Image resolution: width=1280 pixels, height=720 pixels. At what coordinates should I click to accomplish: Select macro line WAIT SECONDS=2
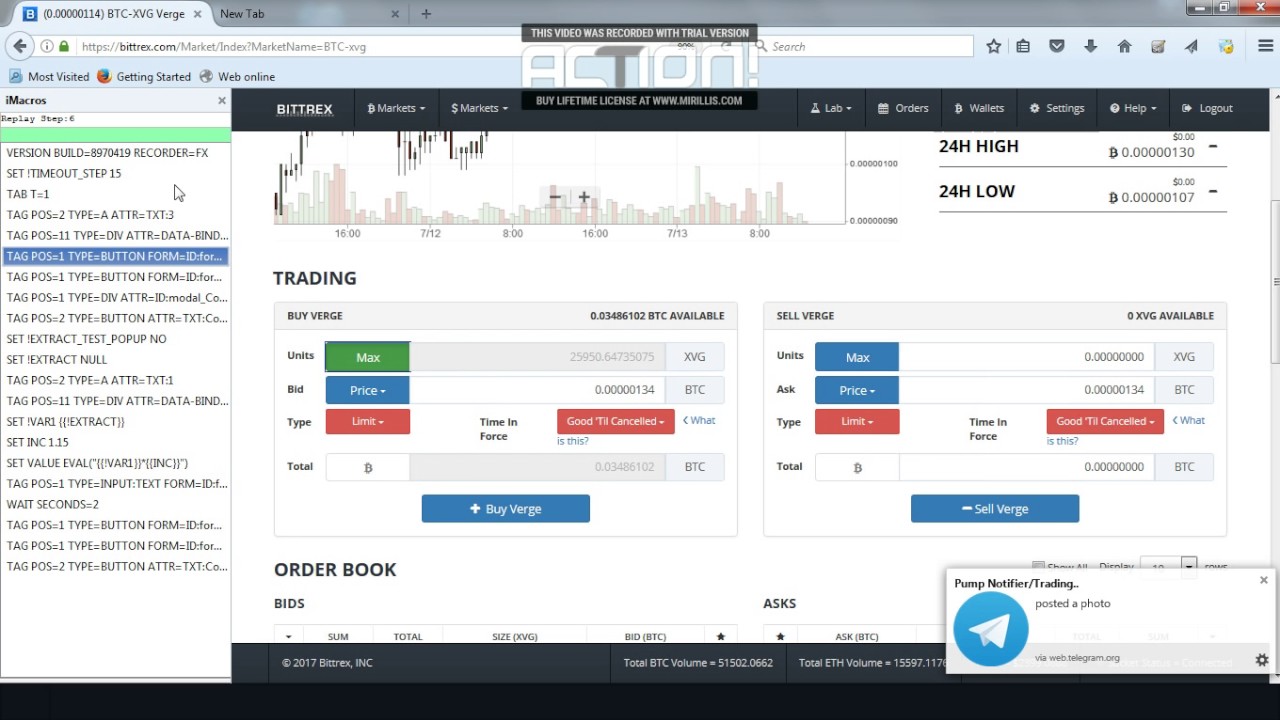tap(115, 504)
